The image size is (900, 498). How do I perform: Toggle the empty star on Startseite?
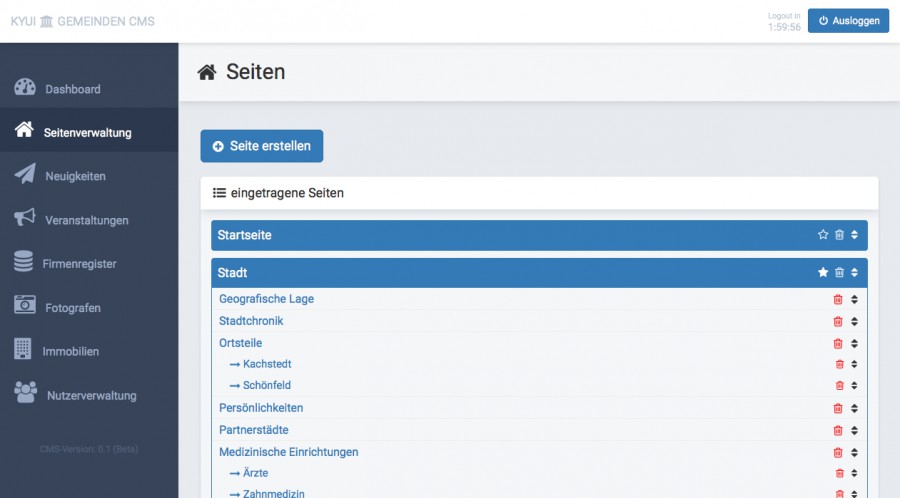point(823,235)
